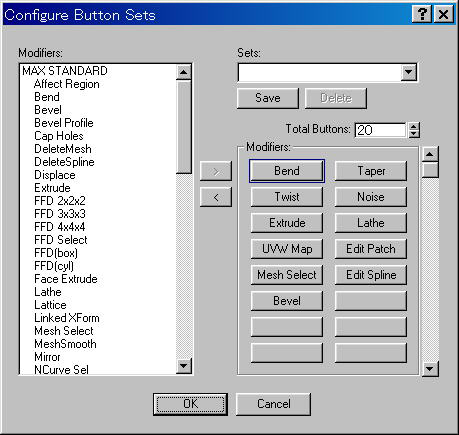Select the Extrude button in the set
The image size is (459, 435).
(x=287, y=223)
